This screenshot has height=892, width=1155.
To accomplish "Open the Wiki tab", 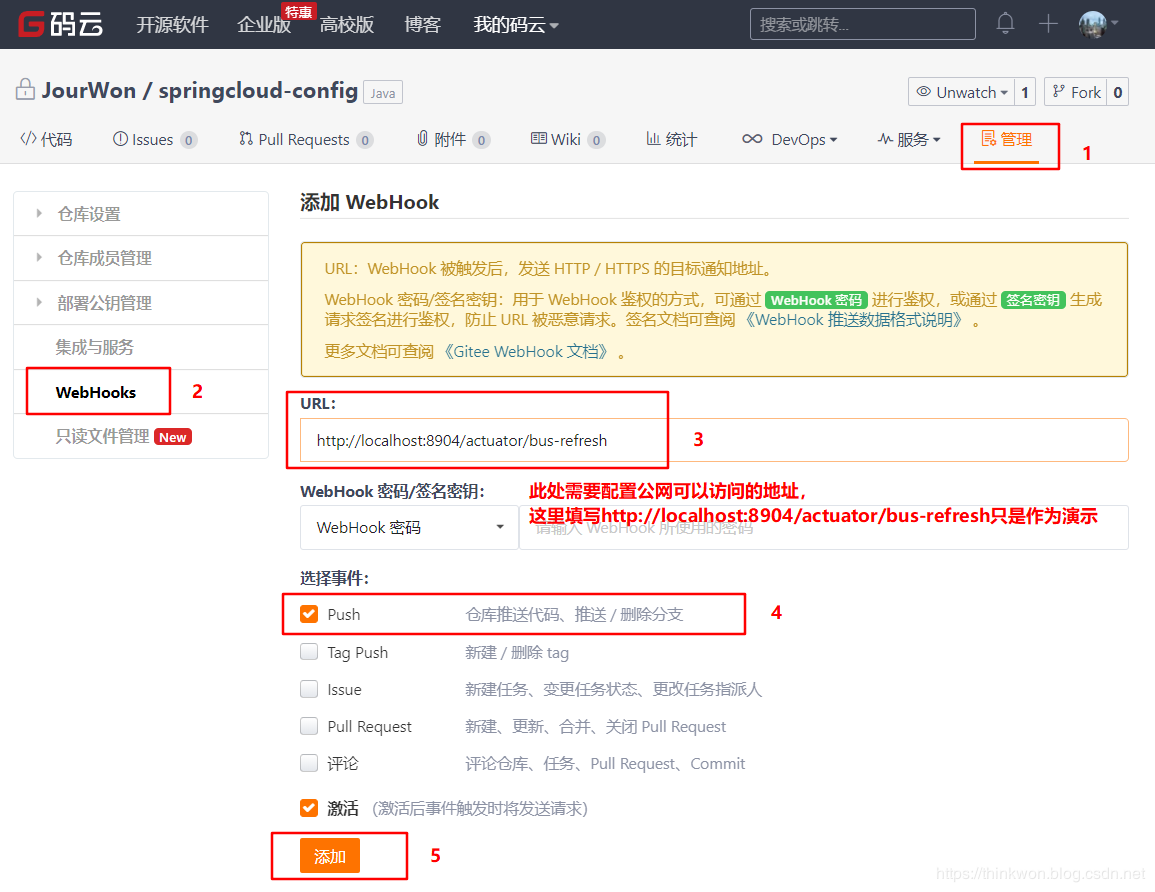I will pyautogui.click(x=566, y=140).
